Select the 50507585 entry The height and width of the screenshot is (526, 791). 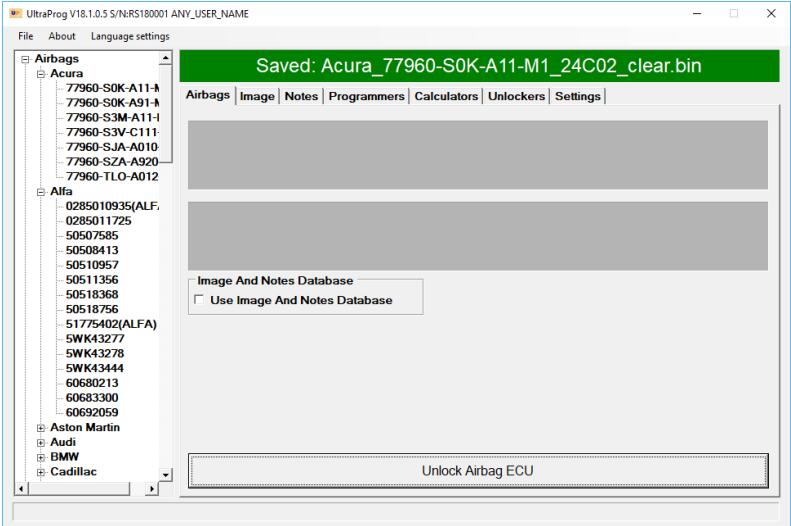(x=92, y=236)
